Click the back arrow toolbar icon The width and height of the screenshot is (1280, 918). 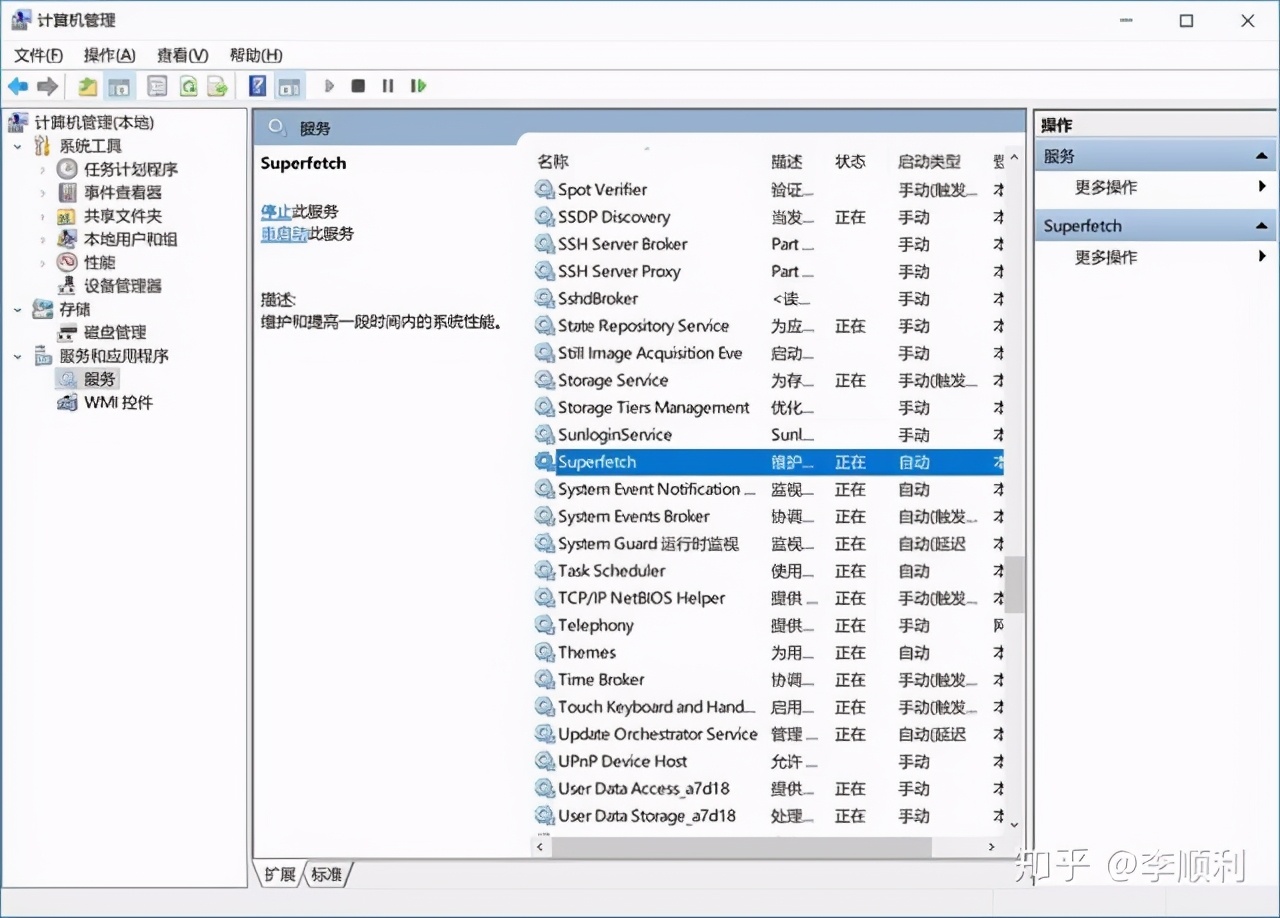pyautogui.click(x=18, y=86)
